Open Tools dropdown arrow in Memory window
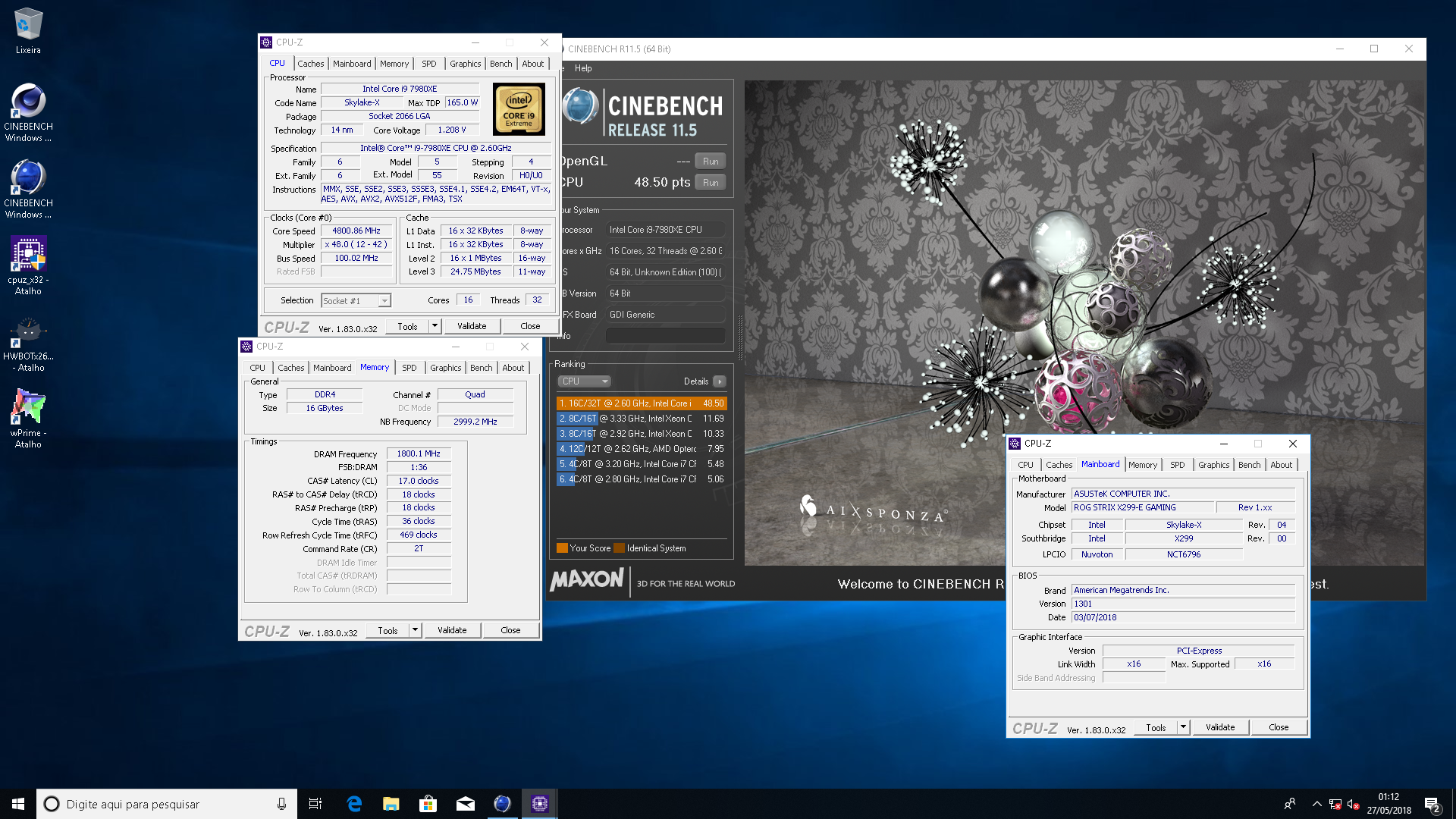 click(415, 630)
